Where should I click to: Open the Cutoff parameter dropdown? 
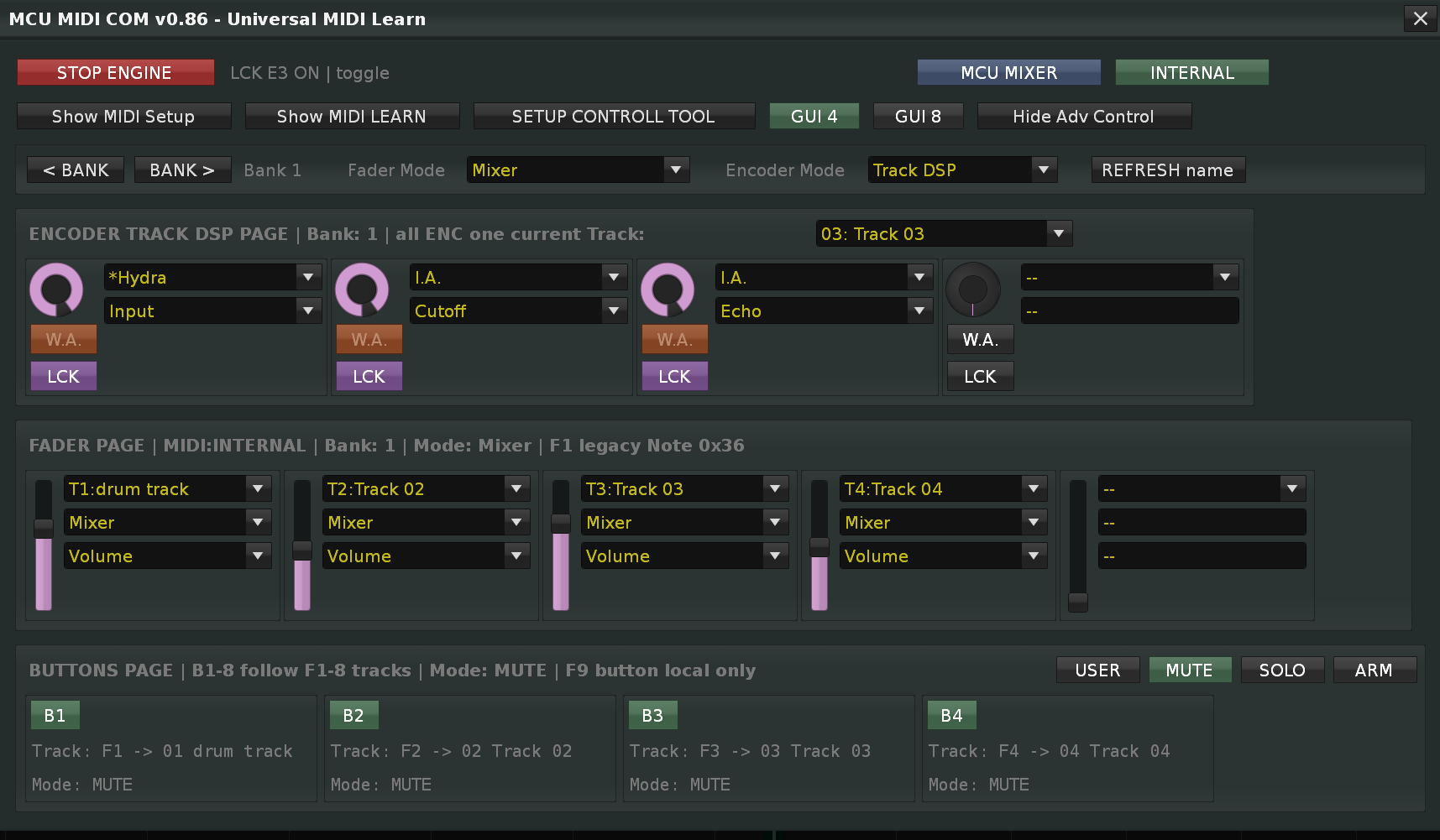(518, 311)
